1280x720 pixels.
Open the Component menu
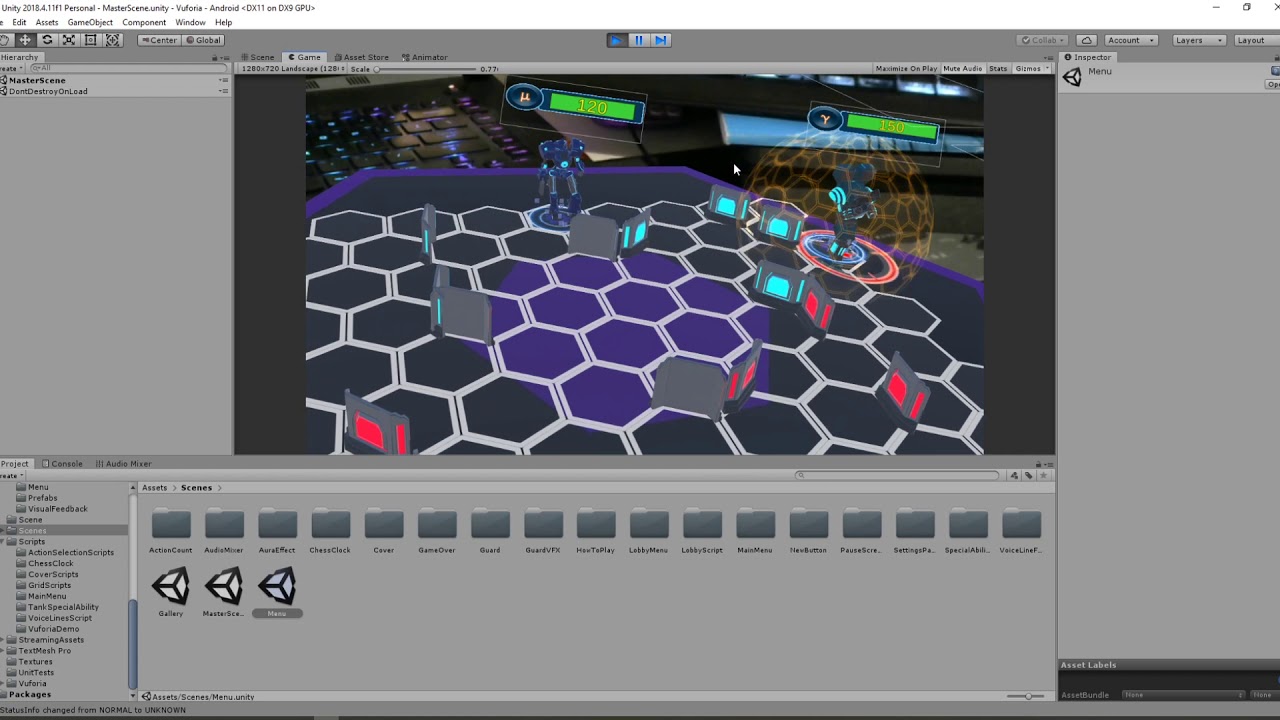[x=144, y=22]
